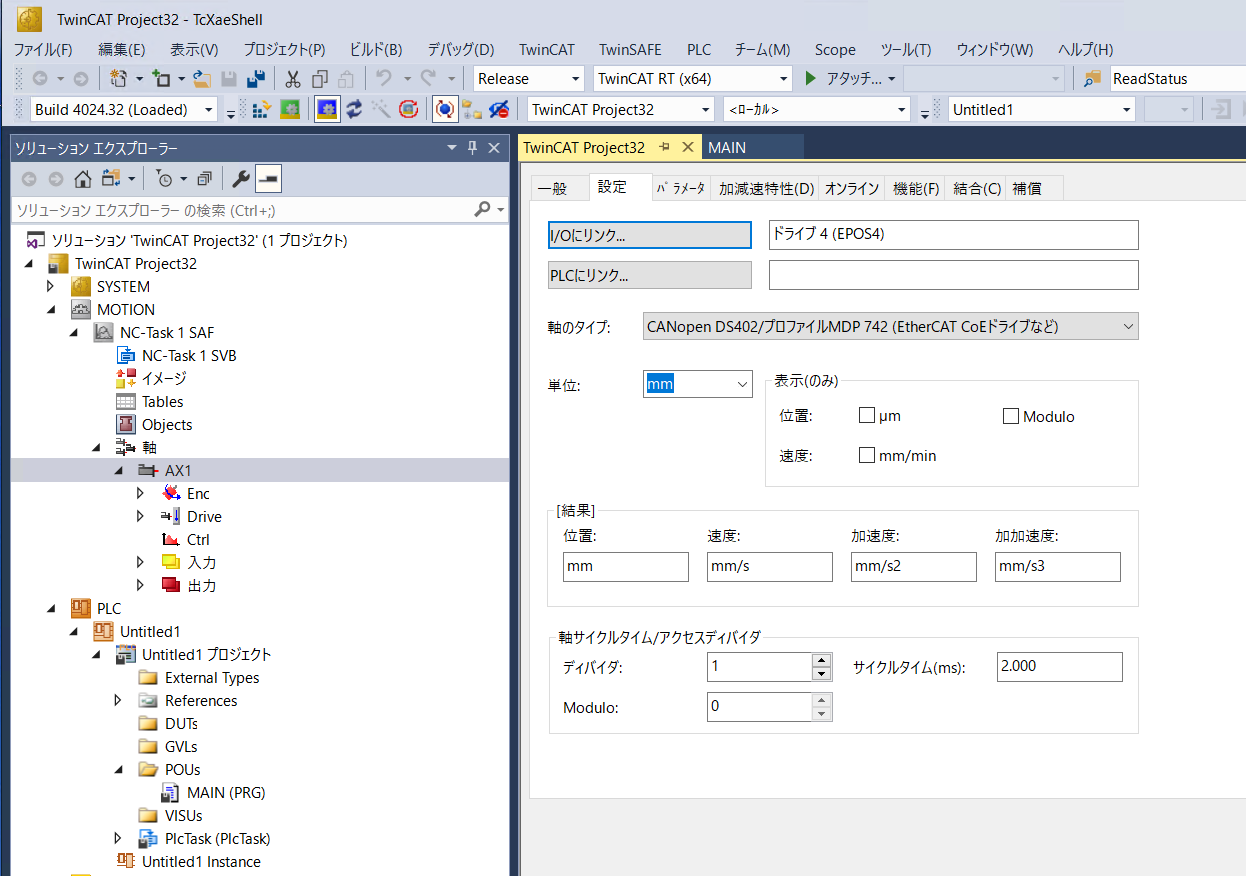Screen dimensions: 1246x876
Task: Click the Properties wrench icon
Action: click(x=240, y=179)
